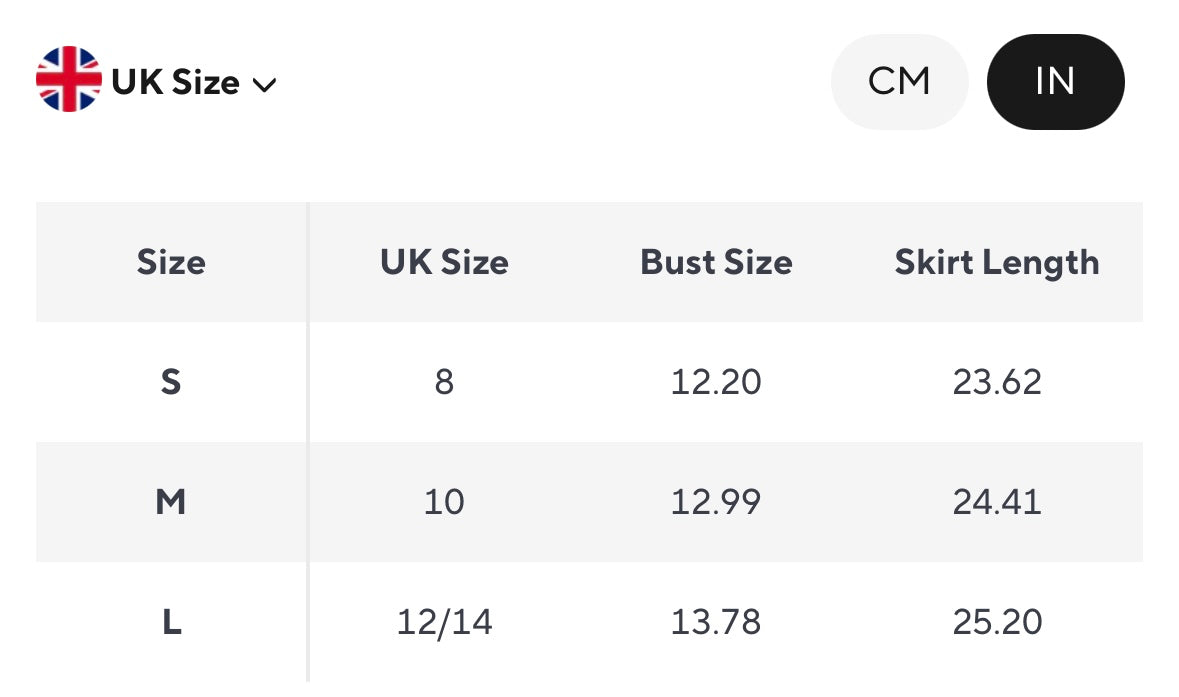Select the S size row label
This screenshot has height=697, width=1179.
click(x=171, y=382)
